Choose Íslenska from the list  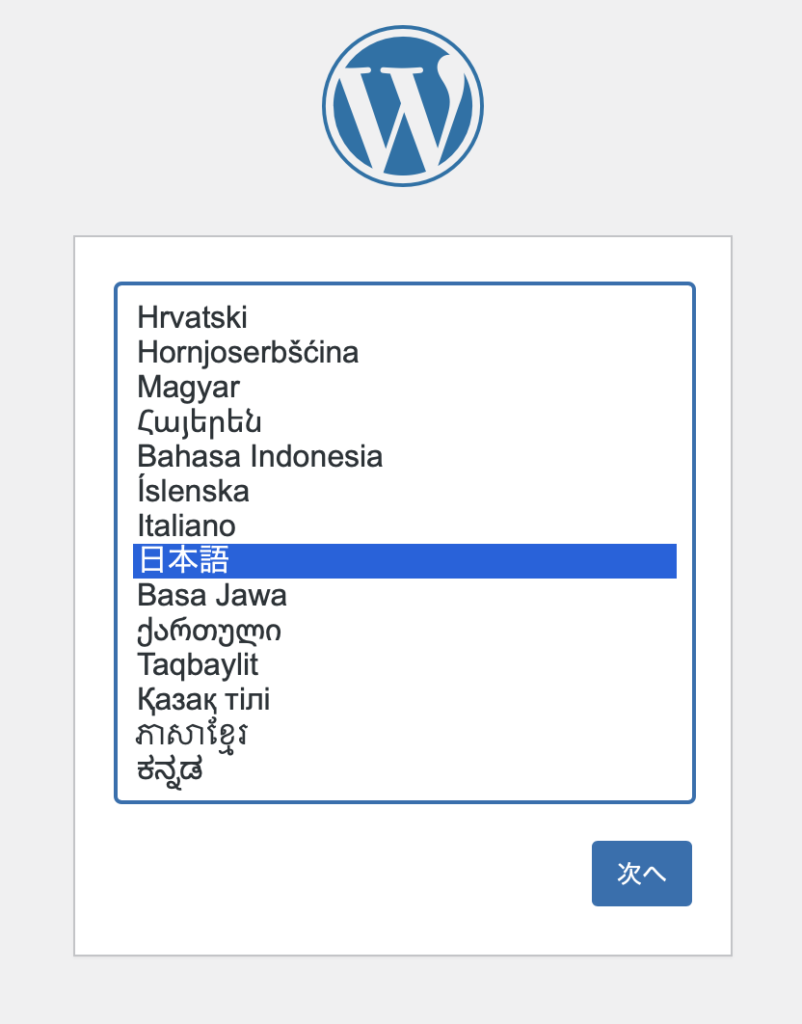click(x=194, y=491)
